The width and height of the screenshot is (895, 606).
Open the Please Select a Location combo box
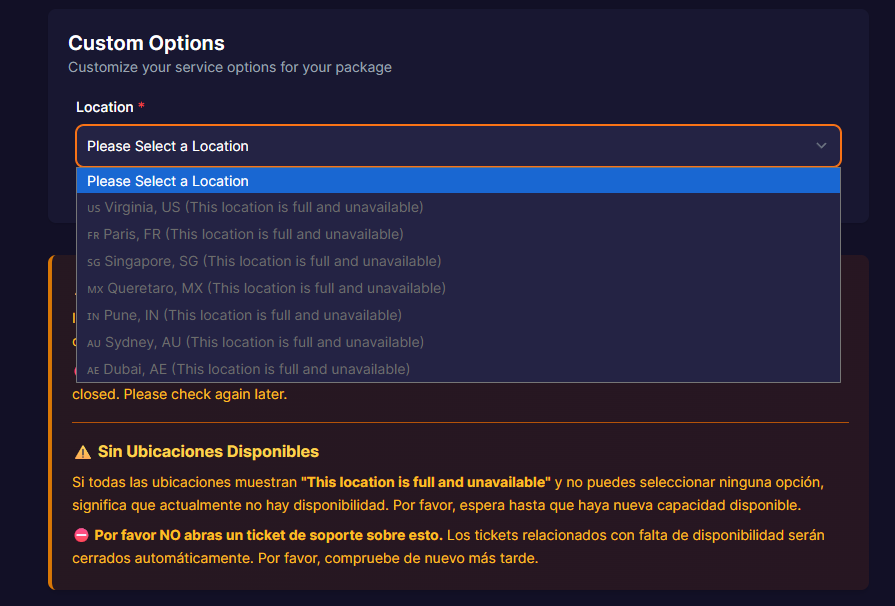[x=458, y=146]
